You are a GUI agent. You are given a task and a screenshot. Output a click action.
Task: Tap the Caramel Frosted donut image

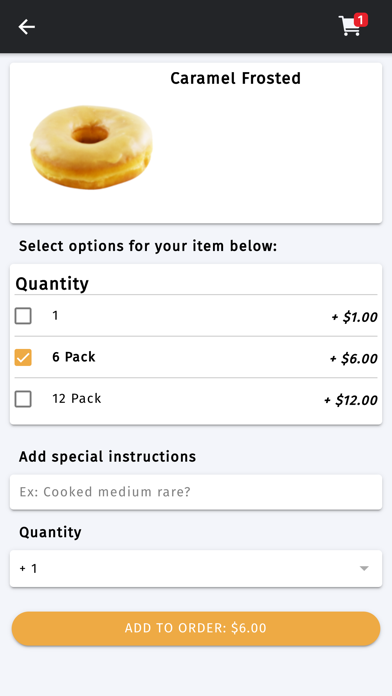[x=91, y=147]
